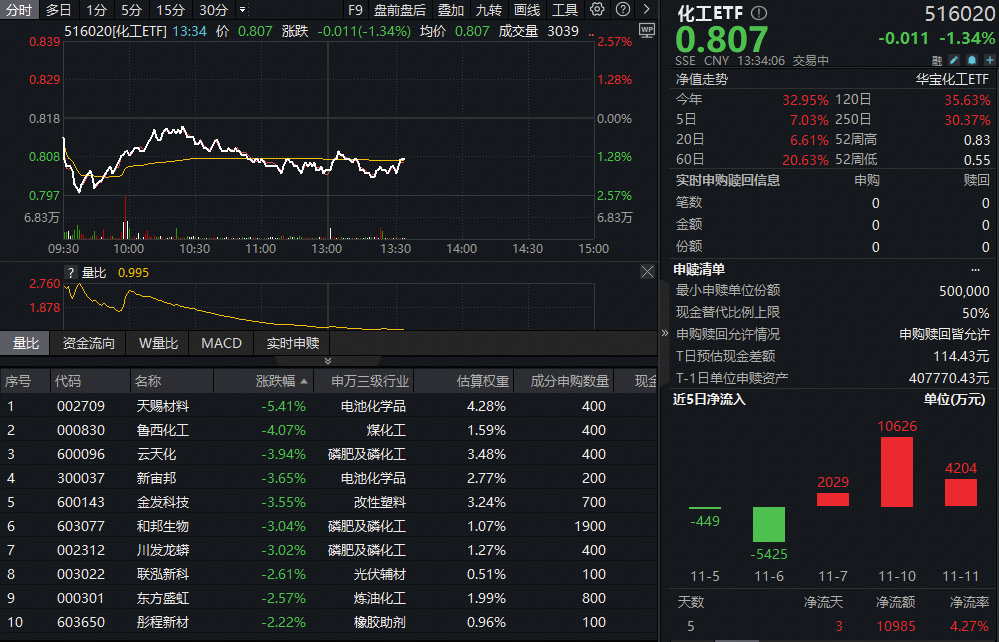Open the 工具 tools button
The width and height of the screenshot is (999, 642).
coord(565,10)
